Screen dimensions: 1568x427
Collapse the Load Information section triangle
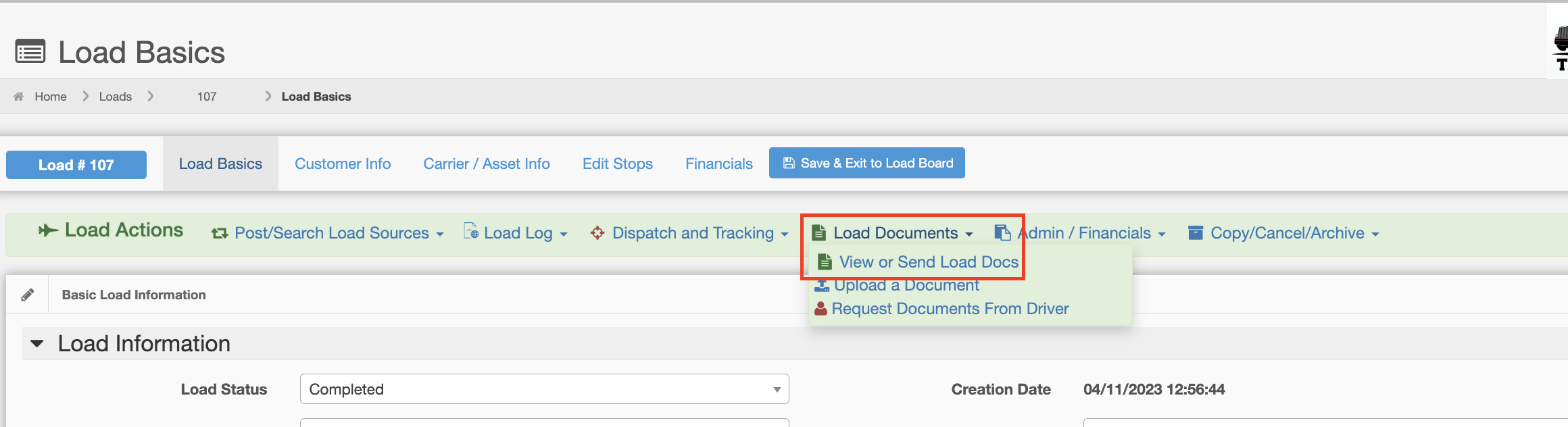click(37, 344)
